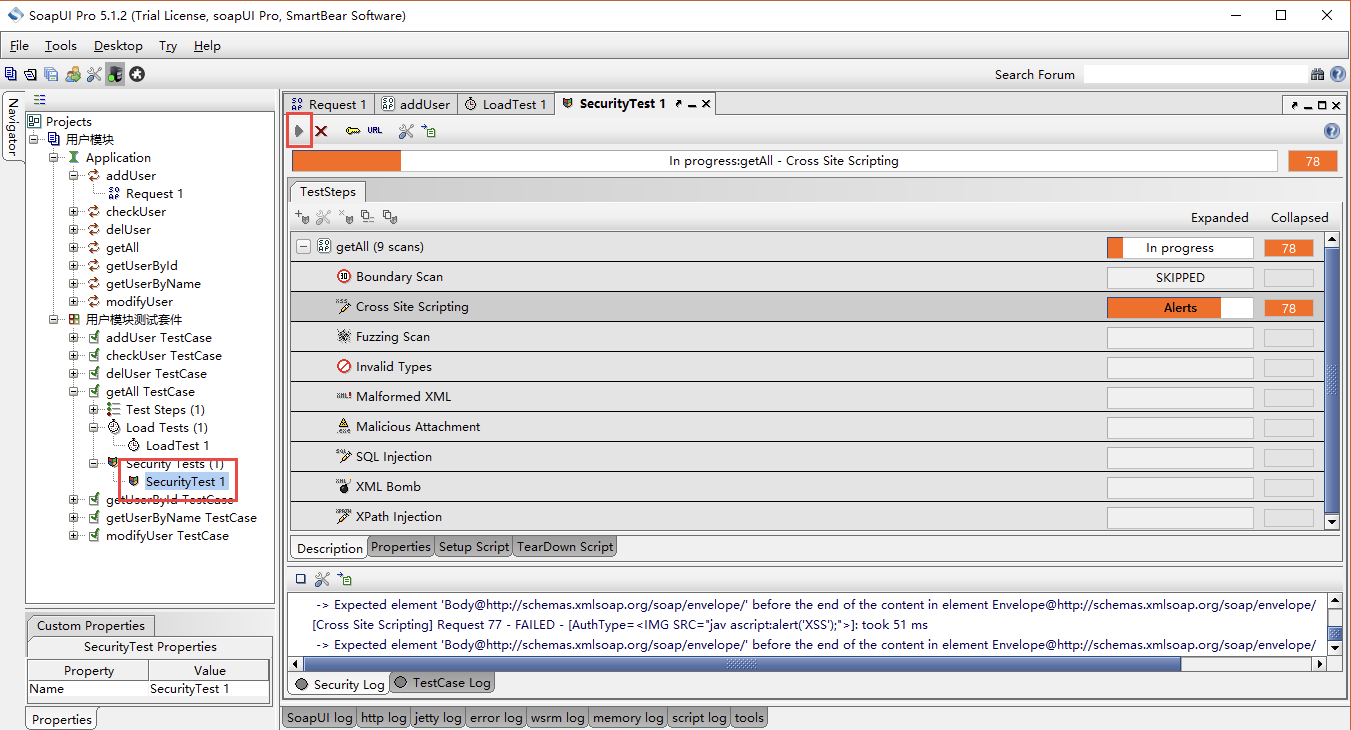Click the clone scans icon under TestSteps
This screenshot has width=1351, height=730.
[x=390, y=216]
